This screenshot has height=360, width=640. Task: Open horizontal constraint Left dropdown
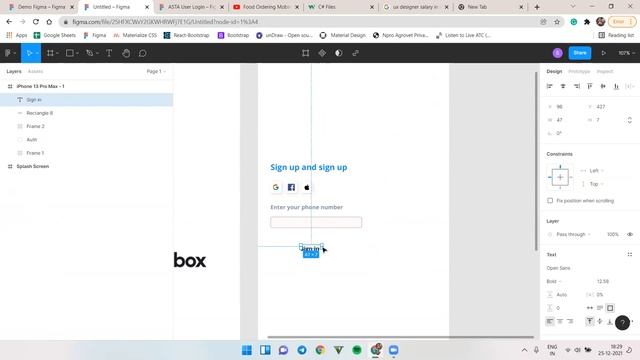point(596,171)
